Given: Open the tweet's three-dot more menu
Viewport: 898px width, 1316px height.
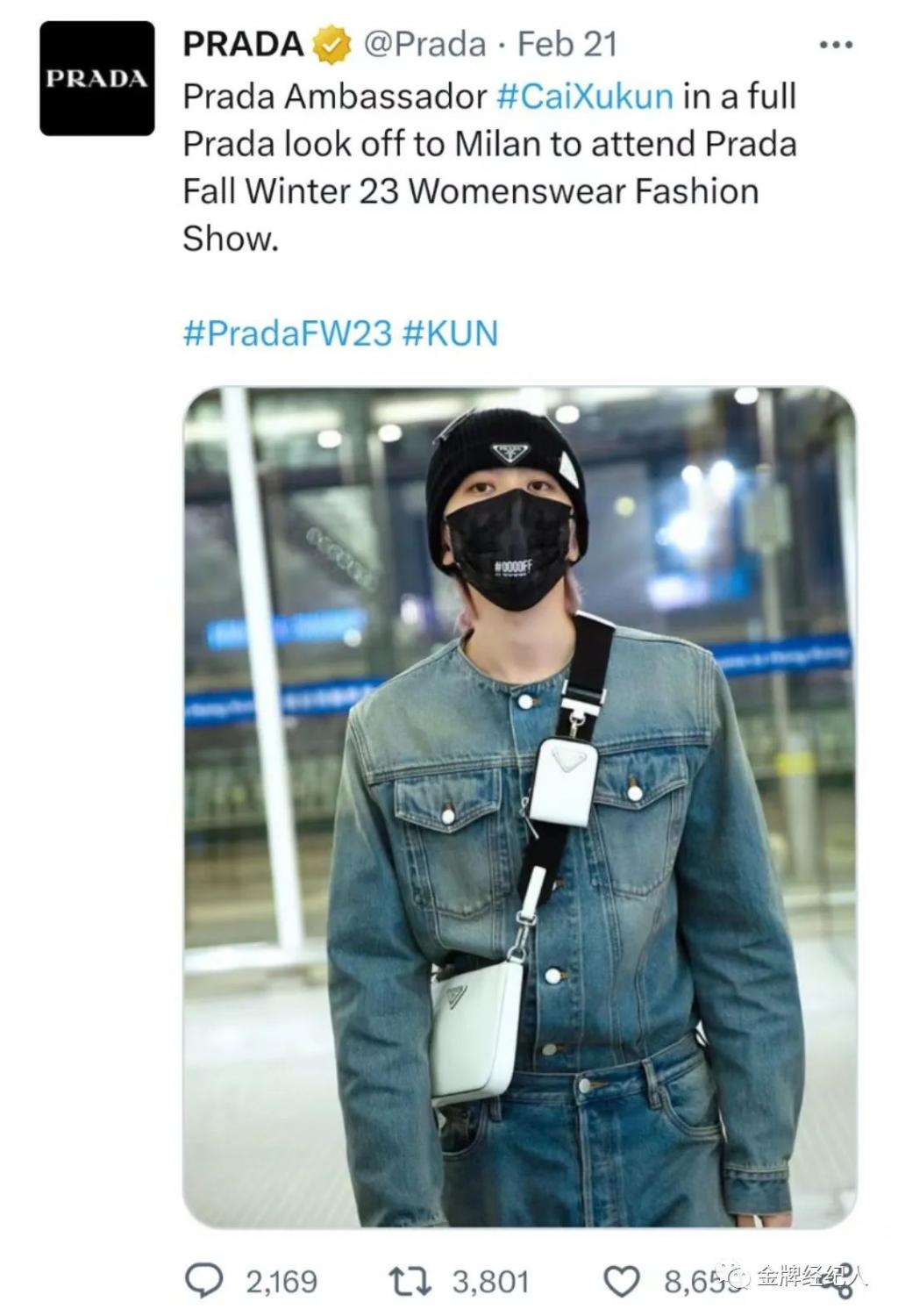Looking at the screenshot, I should 835,45.
